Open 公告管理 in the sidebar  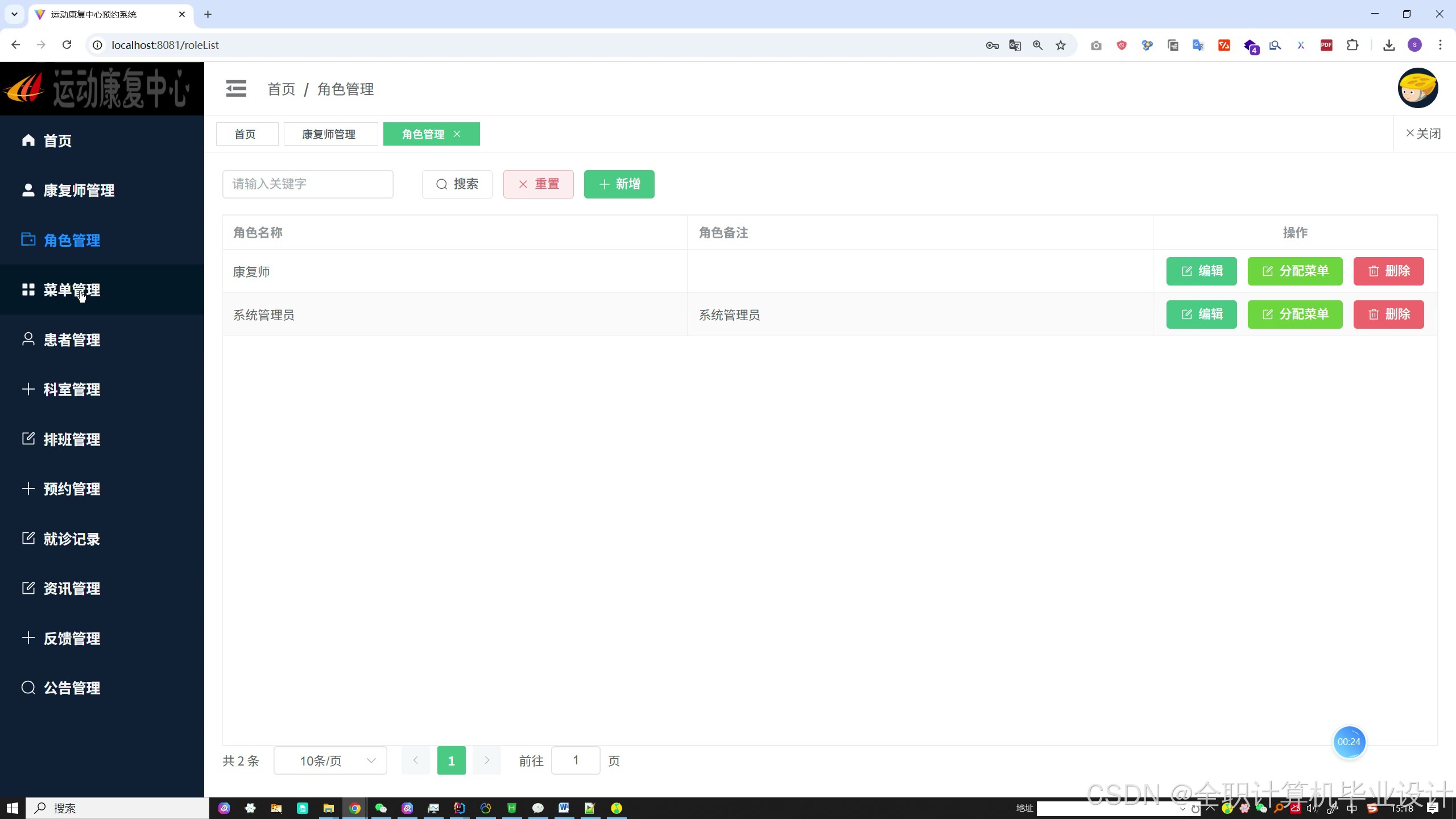click(x=72, y=688)
